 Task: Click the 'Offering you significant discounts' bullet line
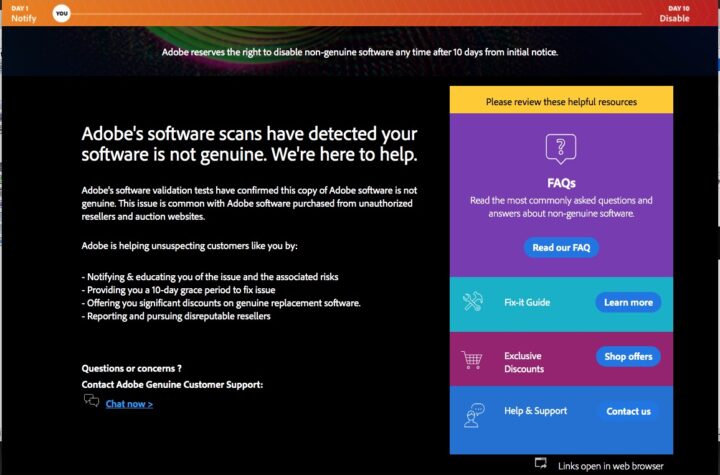221,303
